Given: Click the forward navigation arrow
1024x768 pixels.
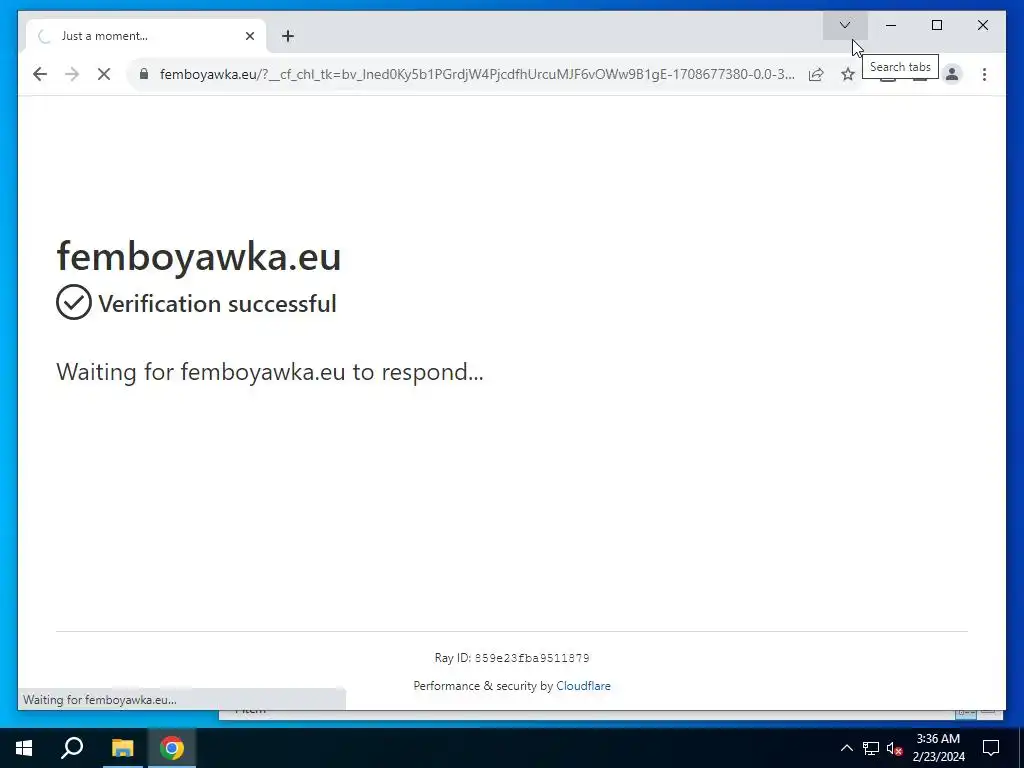Looking at the screenshot, I should pos(72,74).
